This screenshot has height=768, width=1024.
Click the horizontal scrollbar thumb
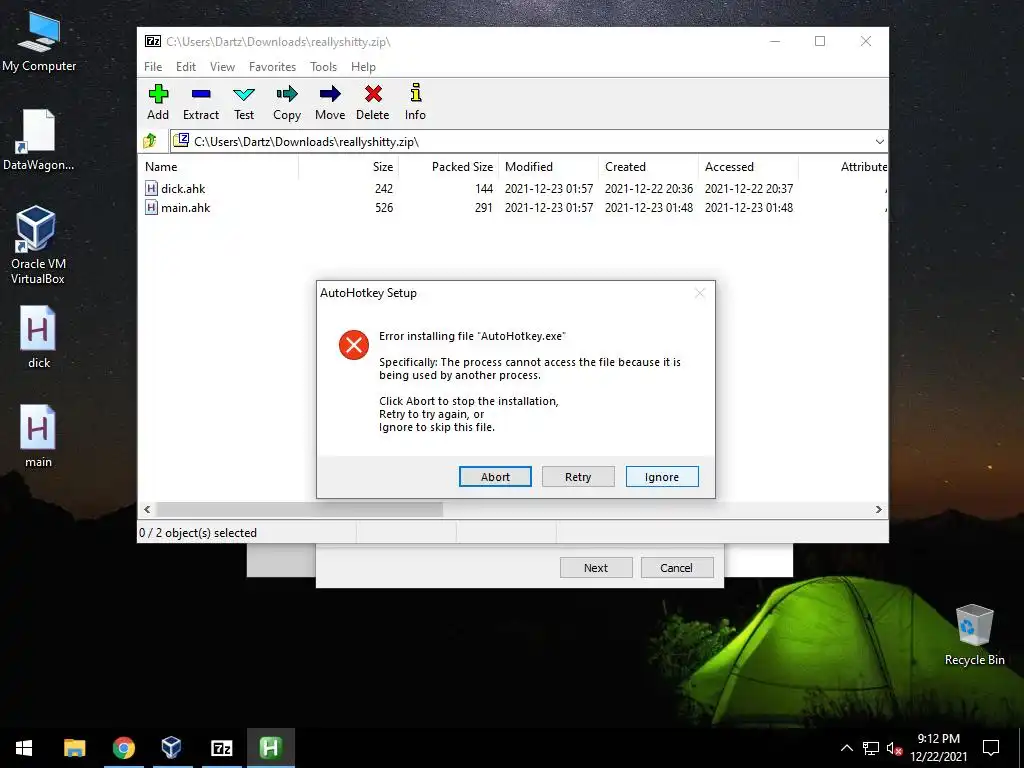pyautogui.click(x=300, y=509)
